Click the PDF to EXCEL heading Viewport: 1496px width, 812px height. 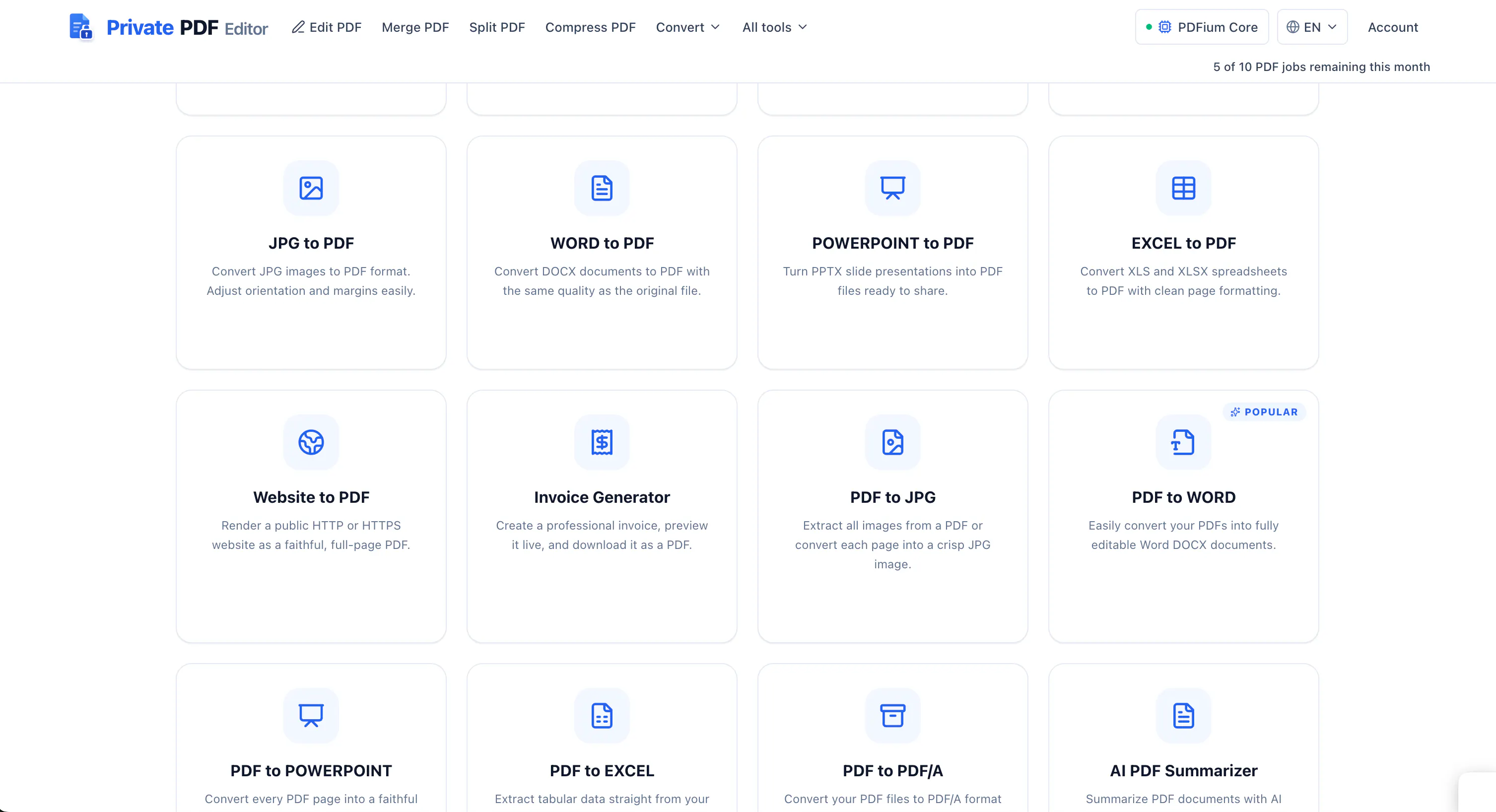click(602, 771)
